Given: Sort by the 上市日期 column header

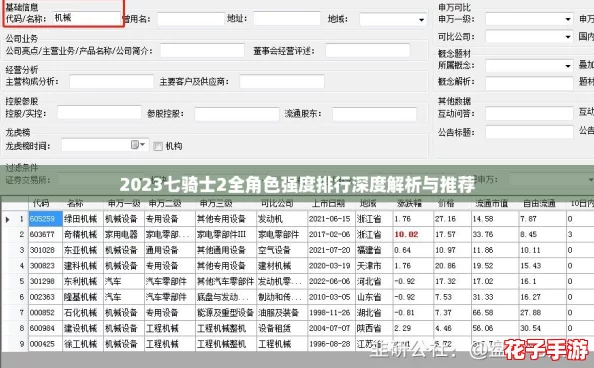Looking at the screenshot, I should click(328, 203).
